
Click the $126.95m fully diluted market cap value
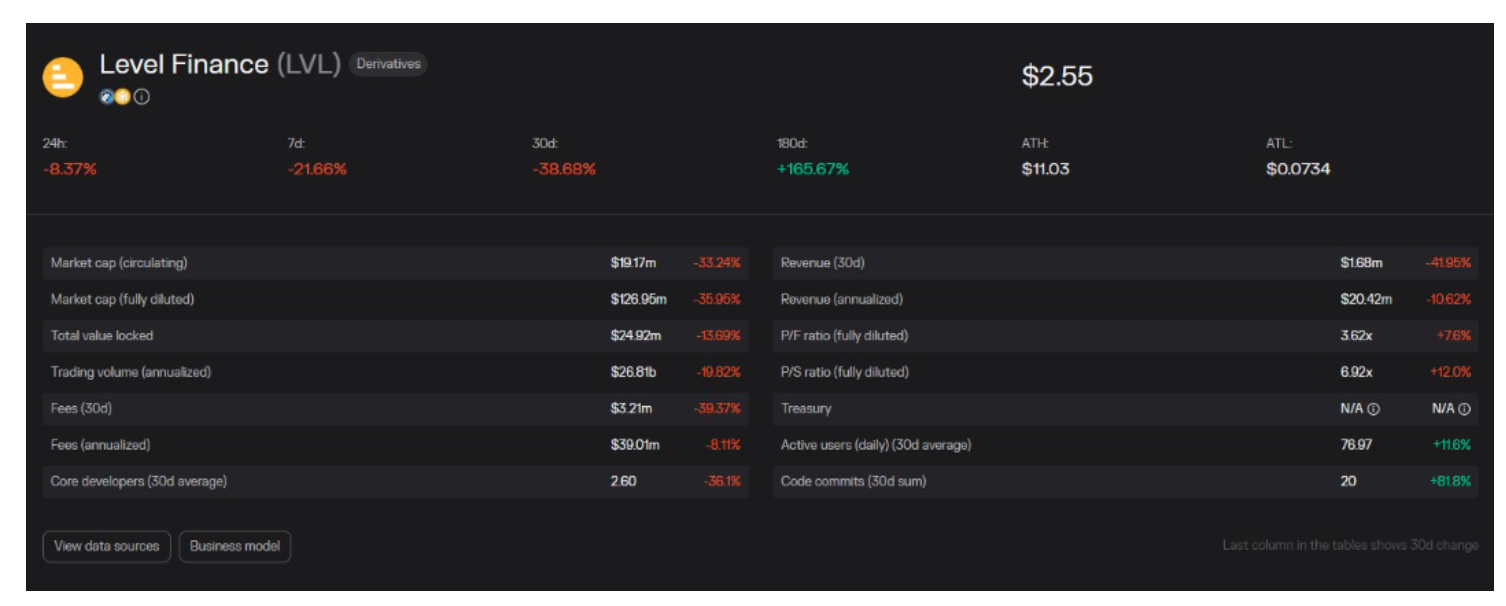[x=639, y=299]
